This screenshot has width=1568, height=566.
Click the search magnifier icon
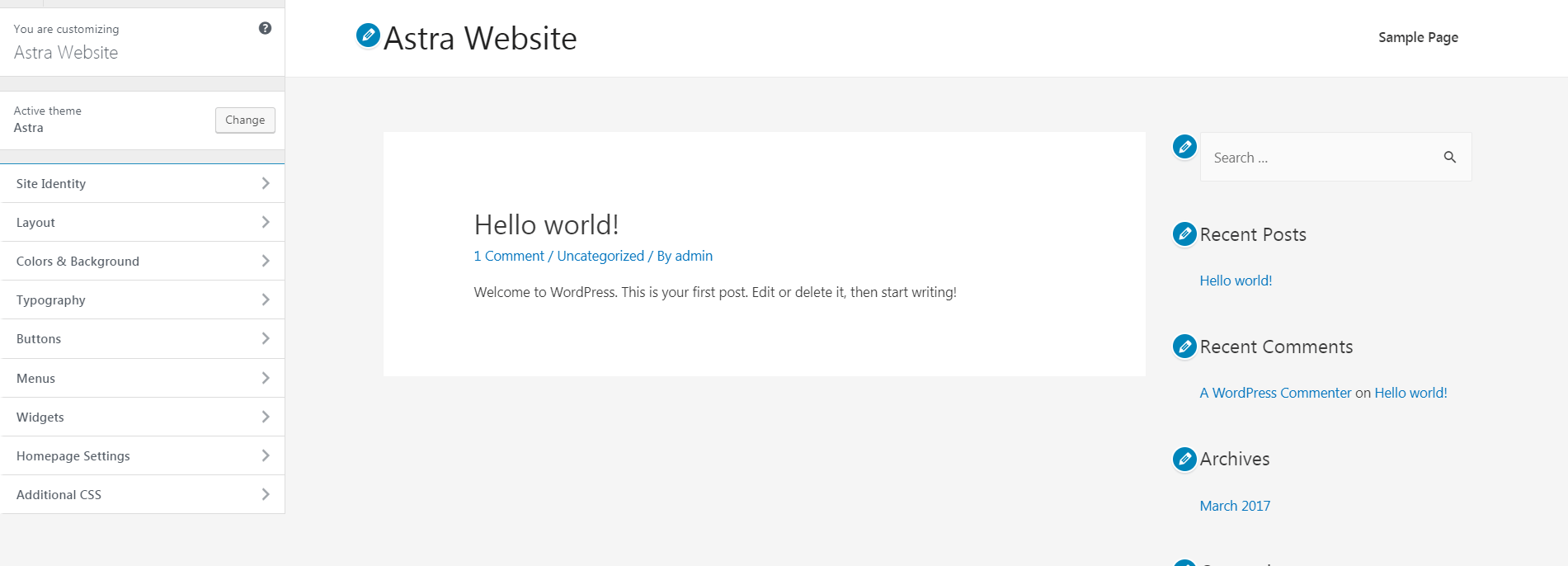[1449, 157]
